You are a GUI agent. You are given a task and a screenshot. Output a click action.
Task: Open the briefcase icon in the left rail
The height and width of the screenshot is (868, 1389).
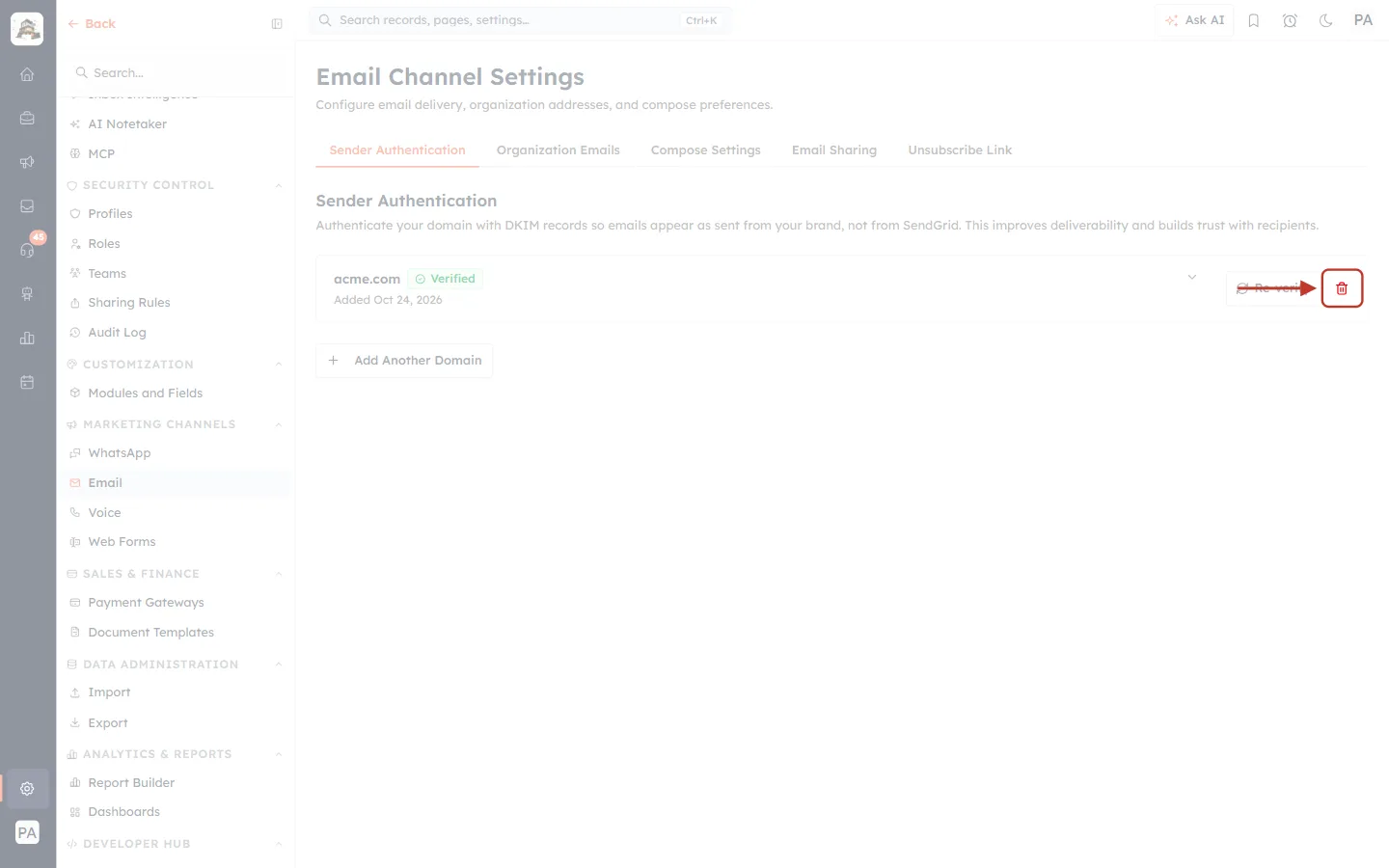(x=27, y=119)
